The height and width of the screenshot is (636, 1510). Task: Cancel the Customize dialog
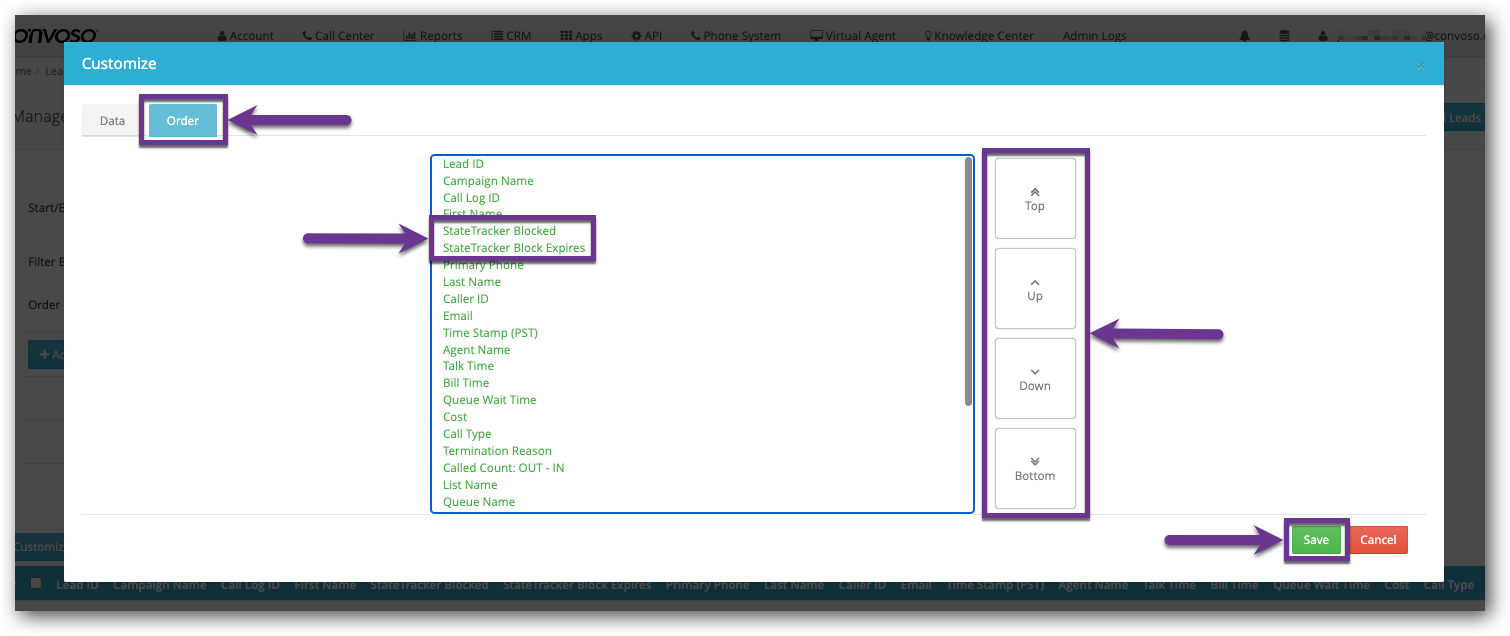pos(1378,540)
